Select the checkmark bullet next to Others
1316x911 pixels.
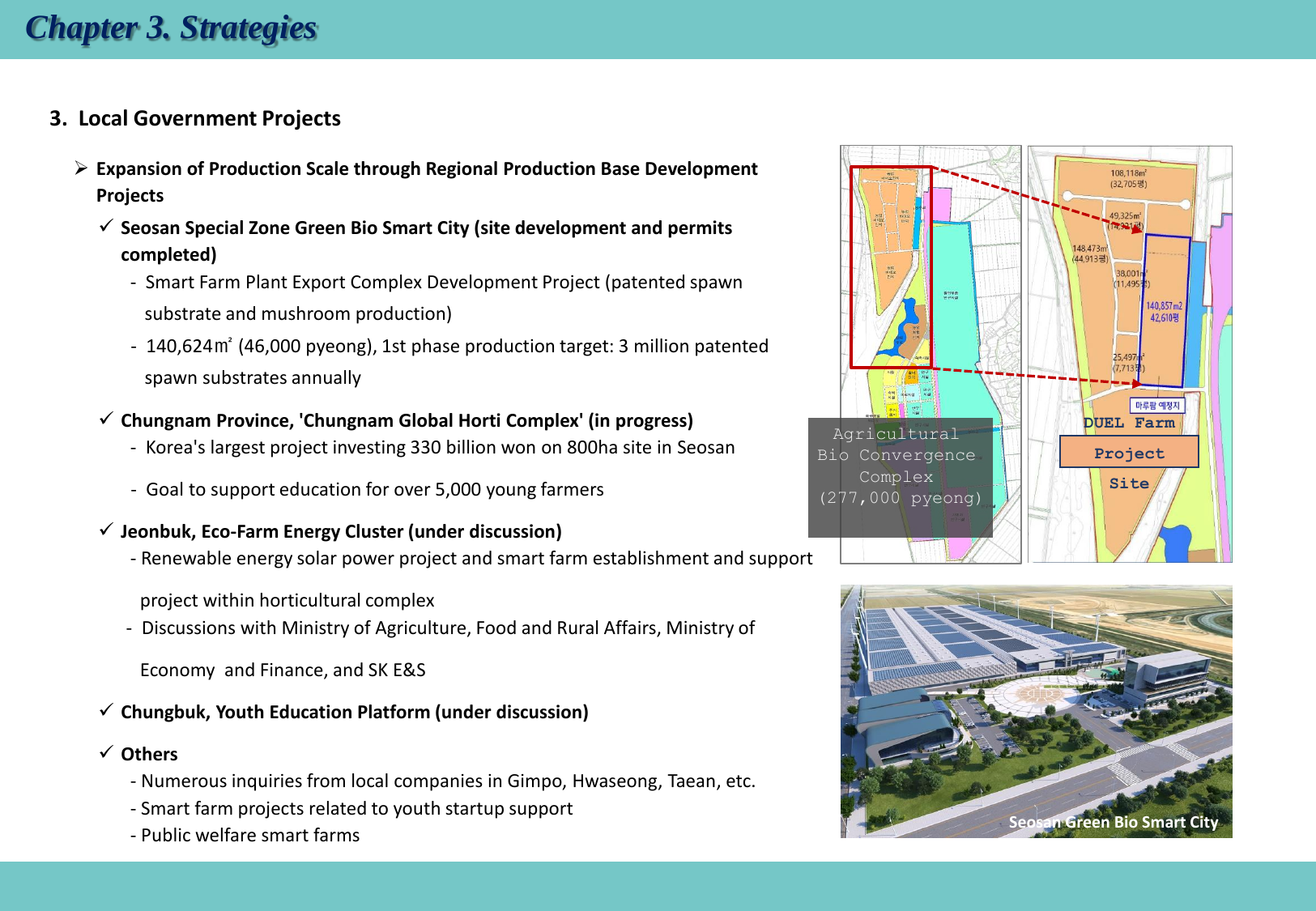click(x=106, y=752)
